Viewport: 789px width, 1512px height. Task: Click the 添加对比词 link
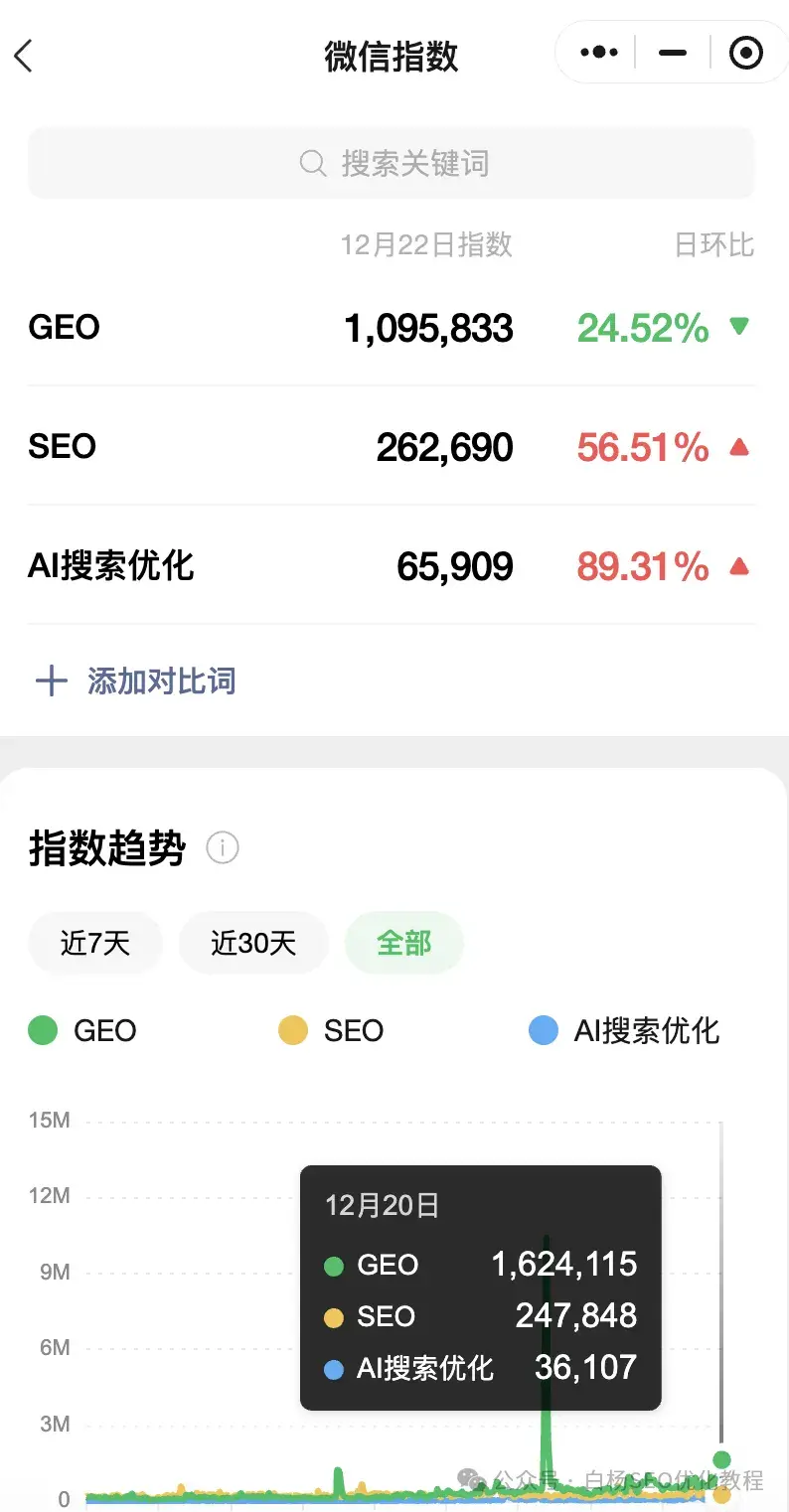[161, 681]
